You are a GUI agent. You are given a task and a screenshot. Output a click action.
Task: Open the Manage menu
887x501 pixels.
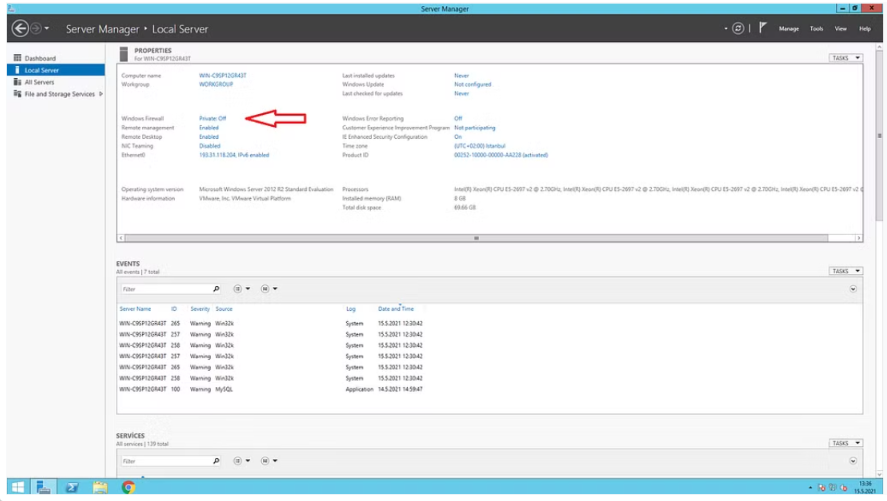789,28
